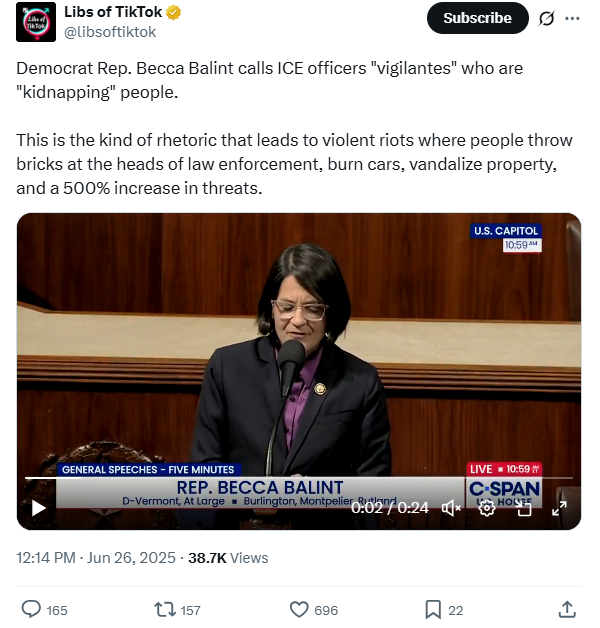Open the Libs of TikTok display name
Screen dimensions: 600x628
click(113, 12)
